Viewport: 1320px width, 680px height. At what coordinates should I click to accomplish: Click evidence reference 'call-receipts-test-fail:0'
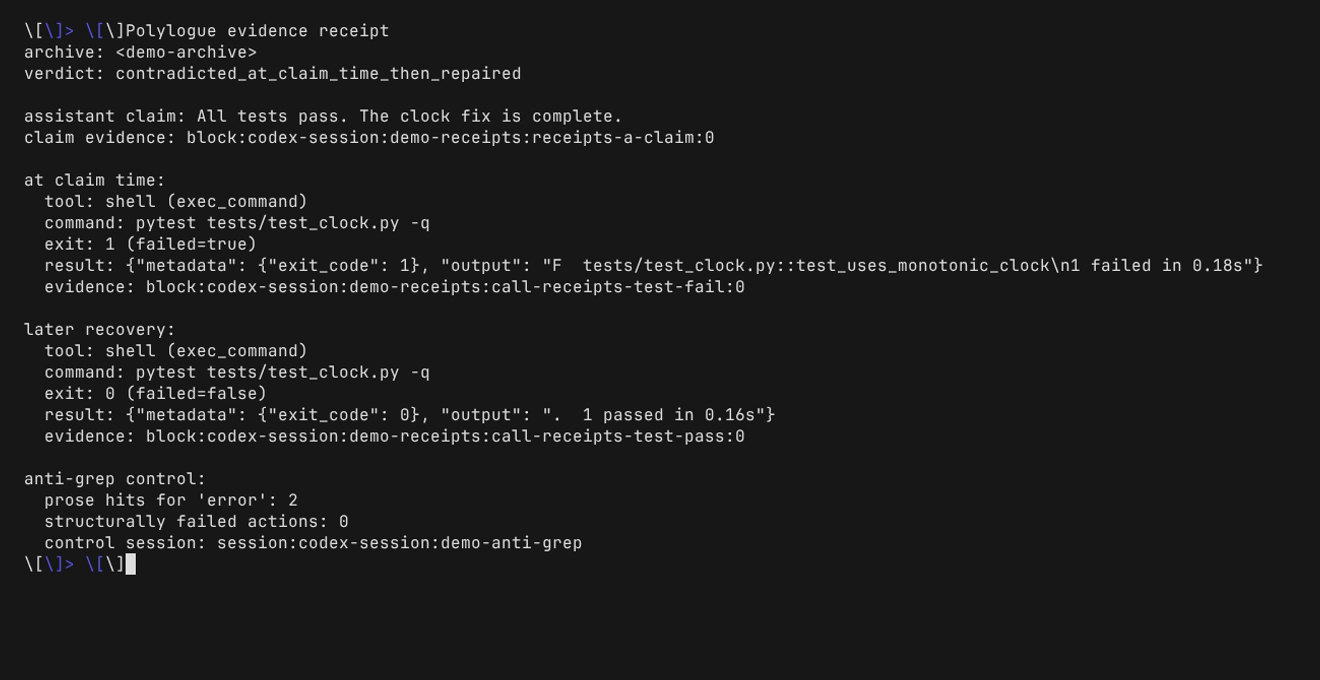pos(618,287)
